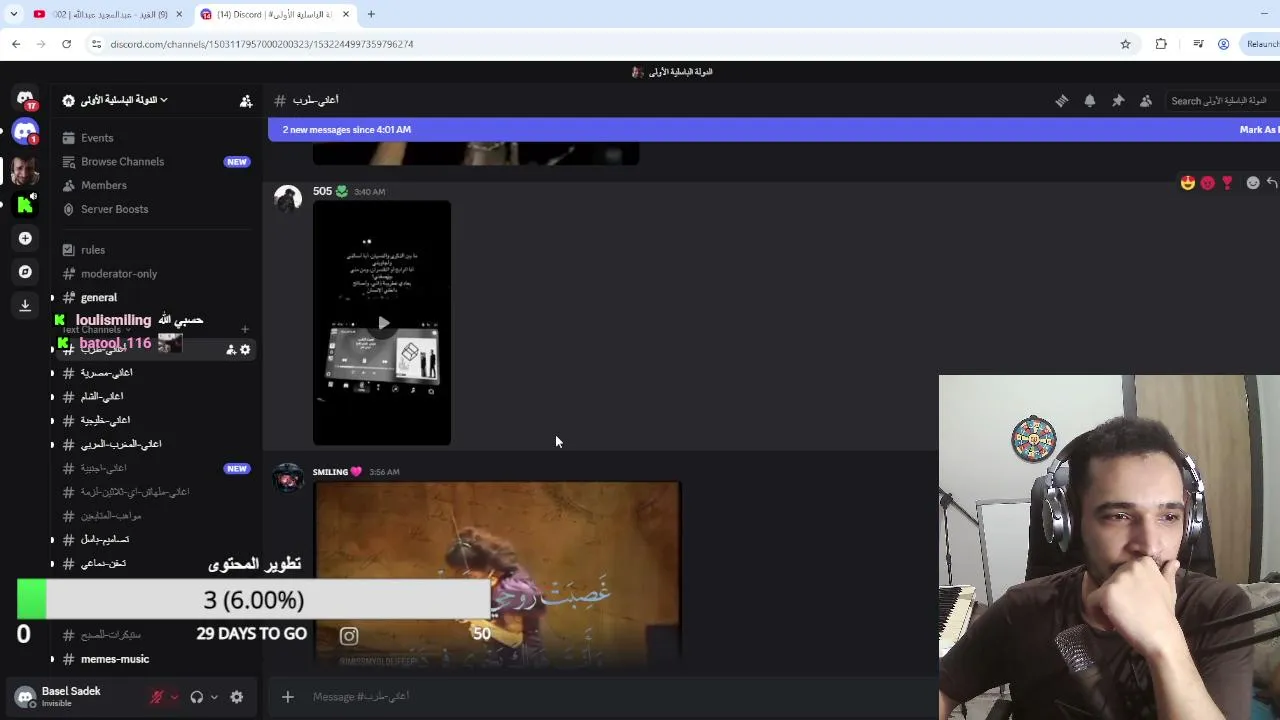
Task: Attach a file with the plus button
Action: 288,697
